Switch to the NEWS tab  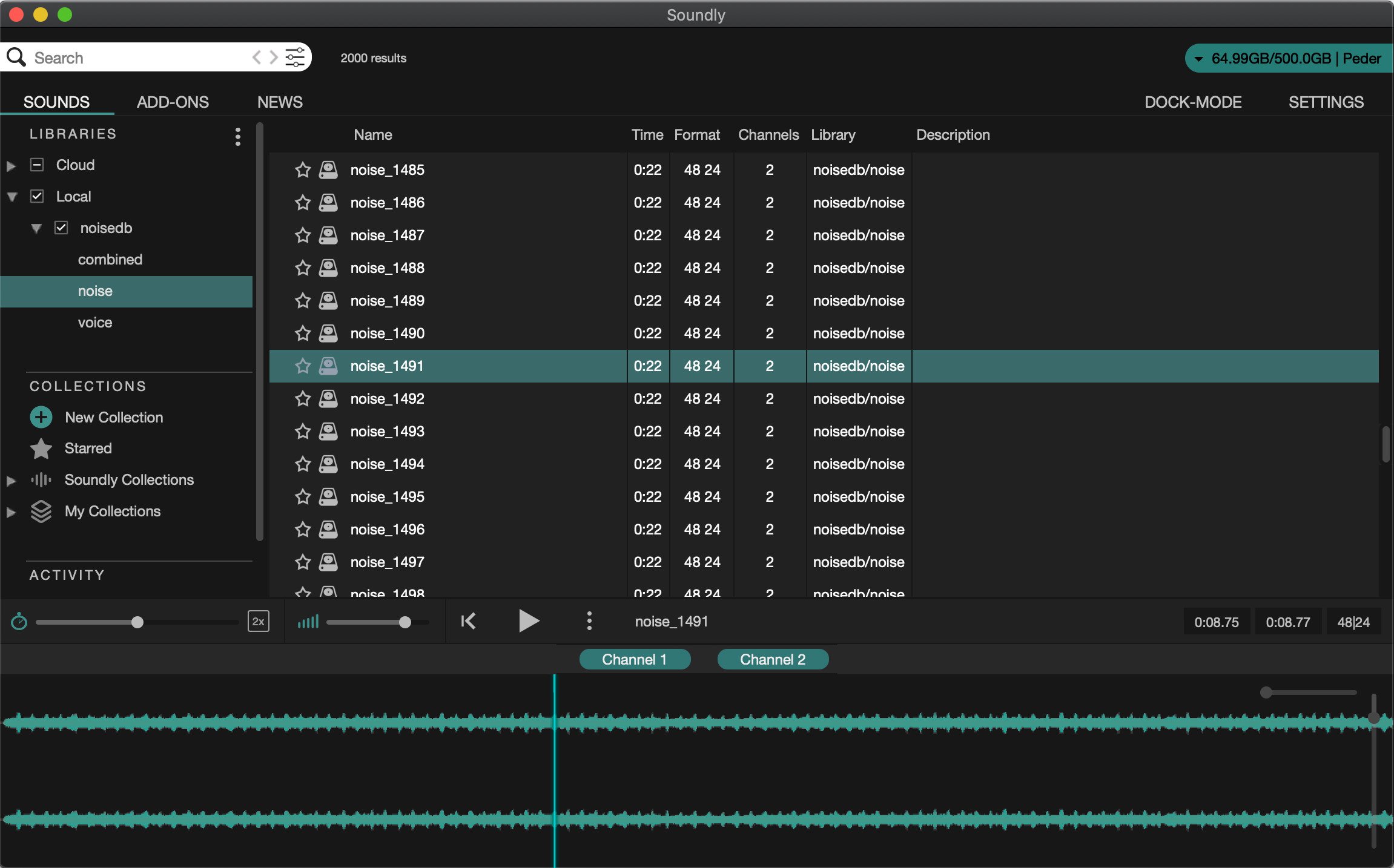[280, 102]
